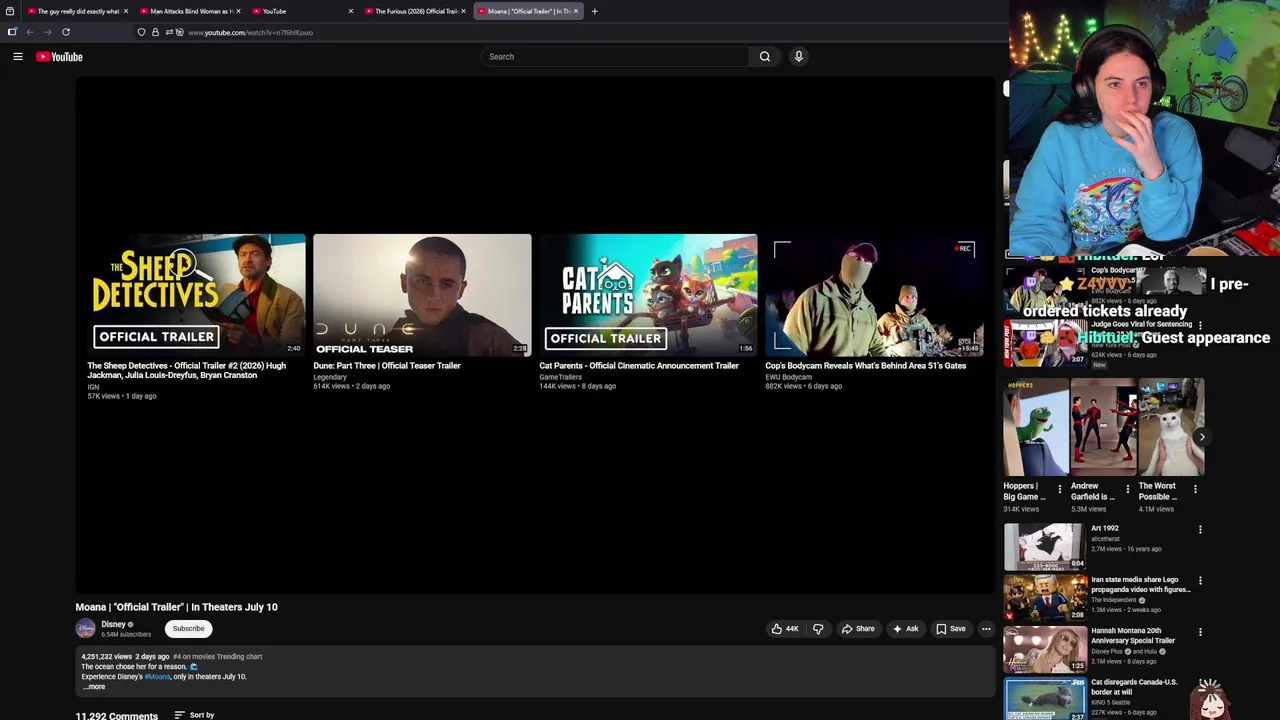Click the #Moana hashtag link
The width and height of the screenshot is (1280, 720).
157,677
